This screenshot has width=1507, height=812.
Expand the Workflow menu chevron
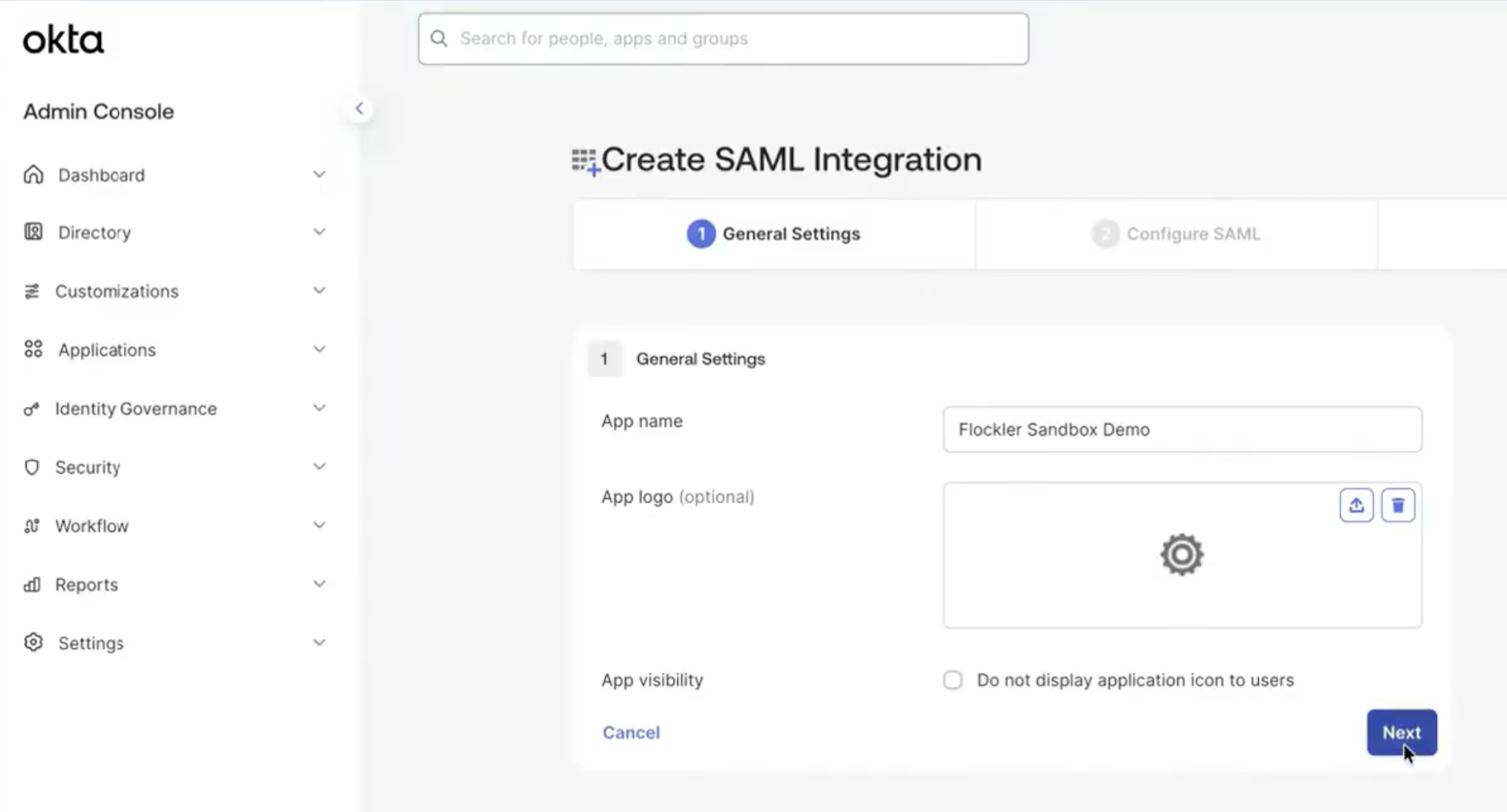320,526
